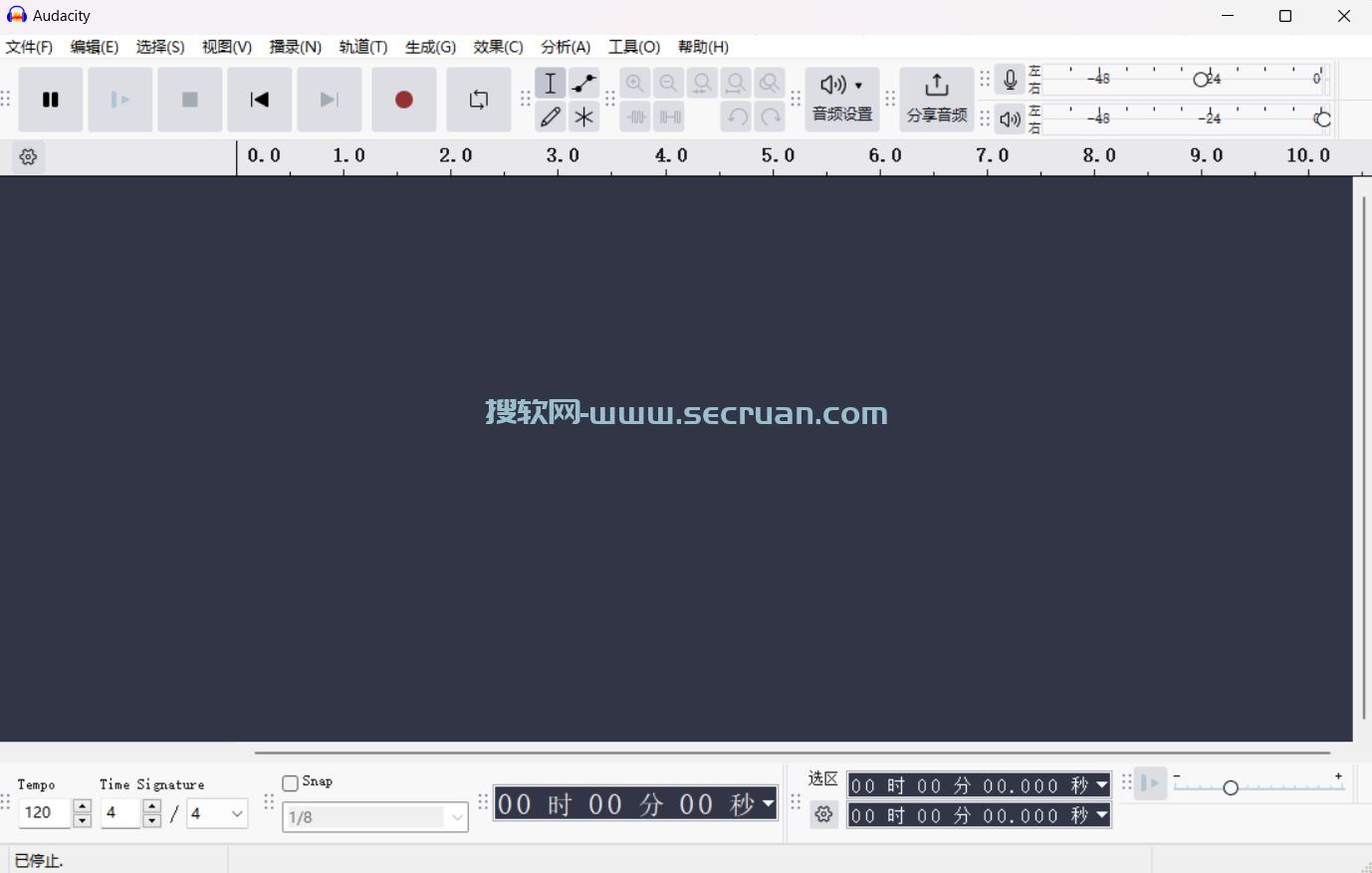Open selection toolbar gear settings
Image resolution: width=1372 pixels, height=873 pixels.
tap(823, 815)
